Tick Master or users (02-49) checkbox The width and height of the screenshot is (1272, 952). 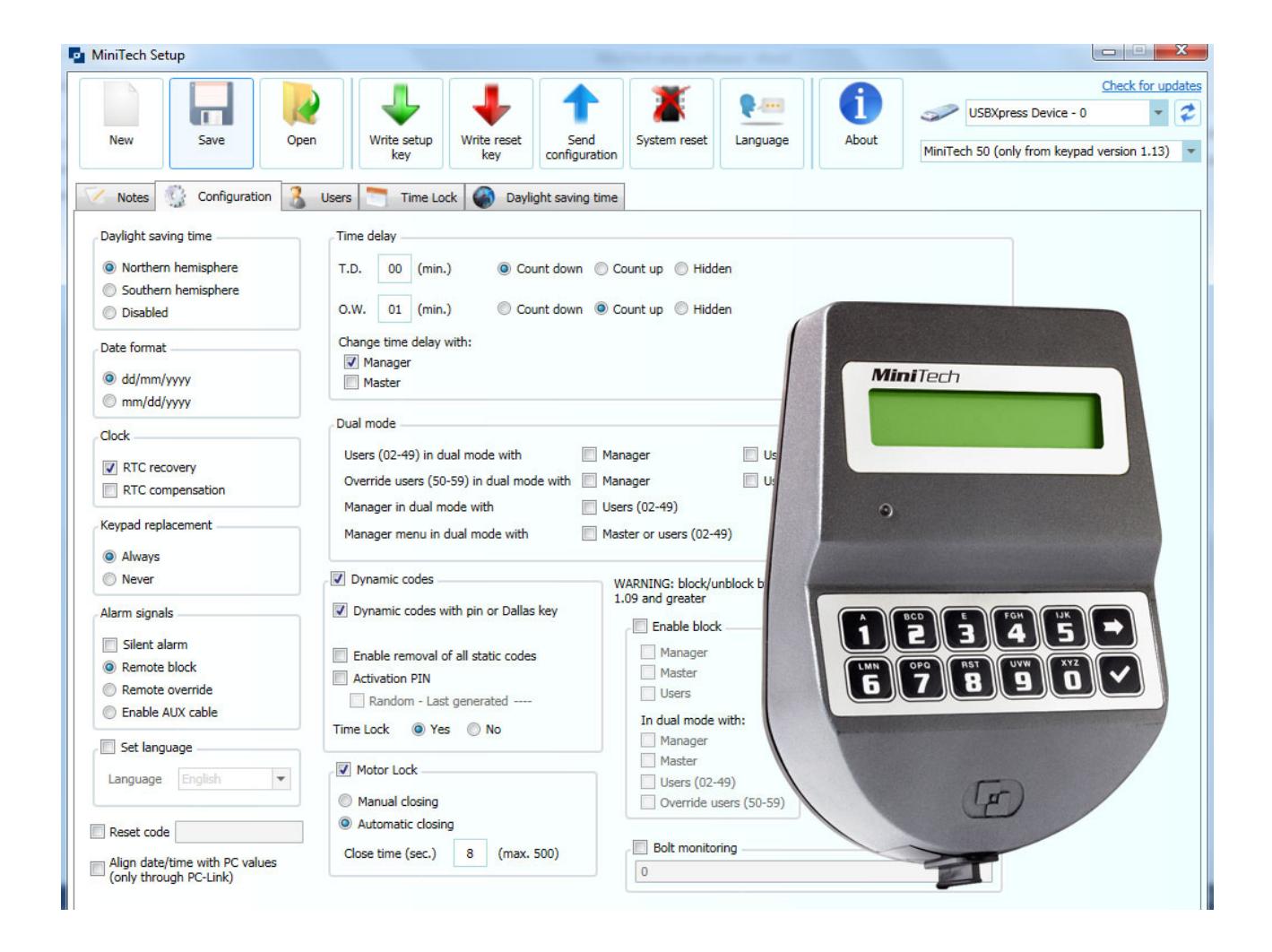click(x=589, y=534)
